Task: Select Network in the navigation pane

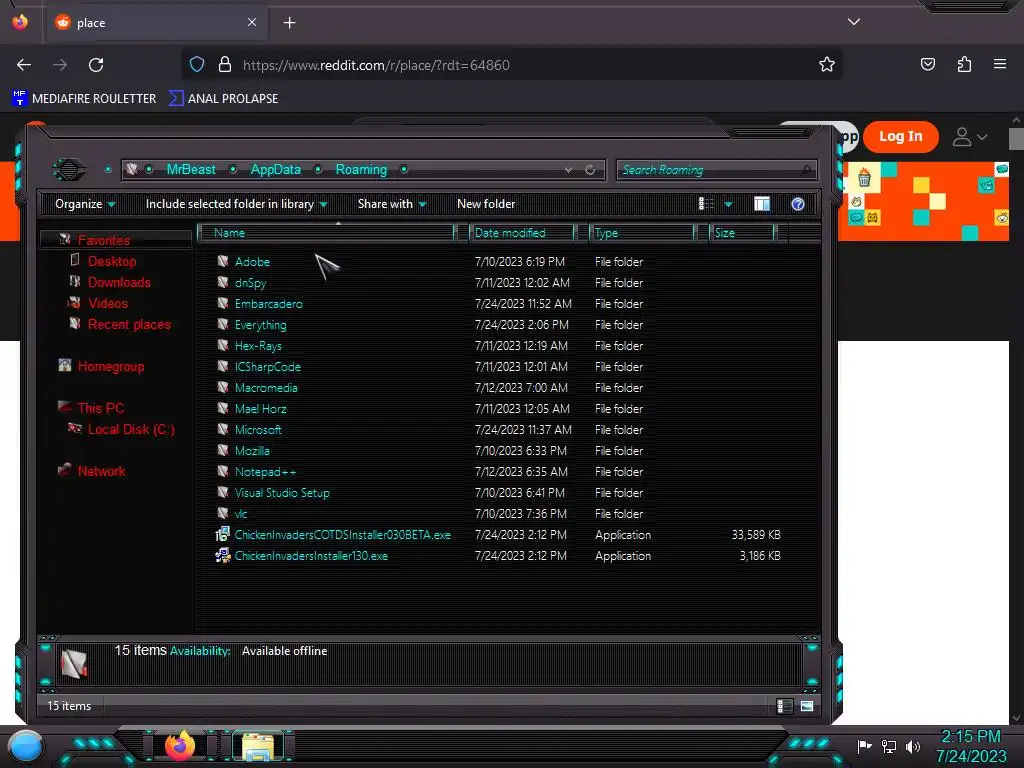Action: (101, 471)
